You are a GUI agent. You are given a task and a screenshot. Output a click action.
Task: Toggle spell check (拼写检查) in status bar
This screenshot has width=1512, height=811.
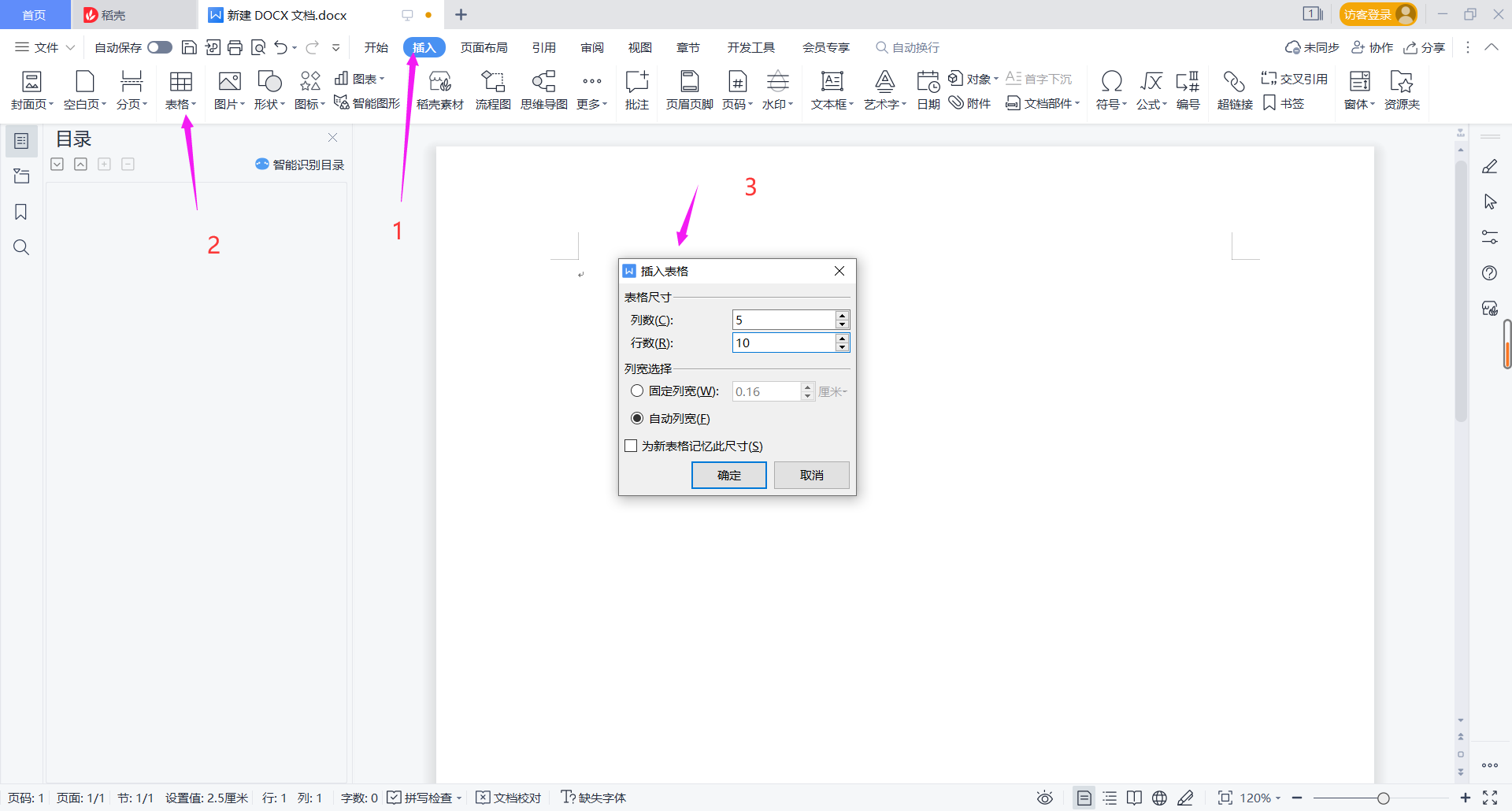tap(424, 798)
